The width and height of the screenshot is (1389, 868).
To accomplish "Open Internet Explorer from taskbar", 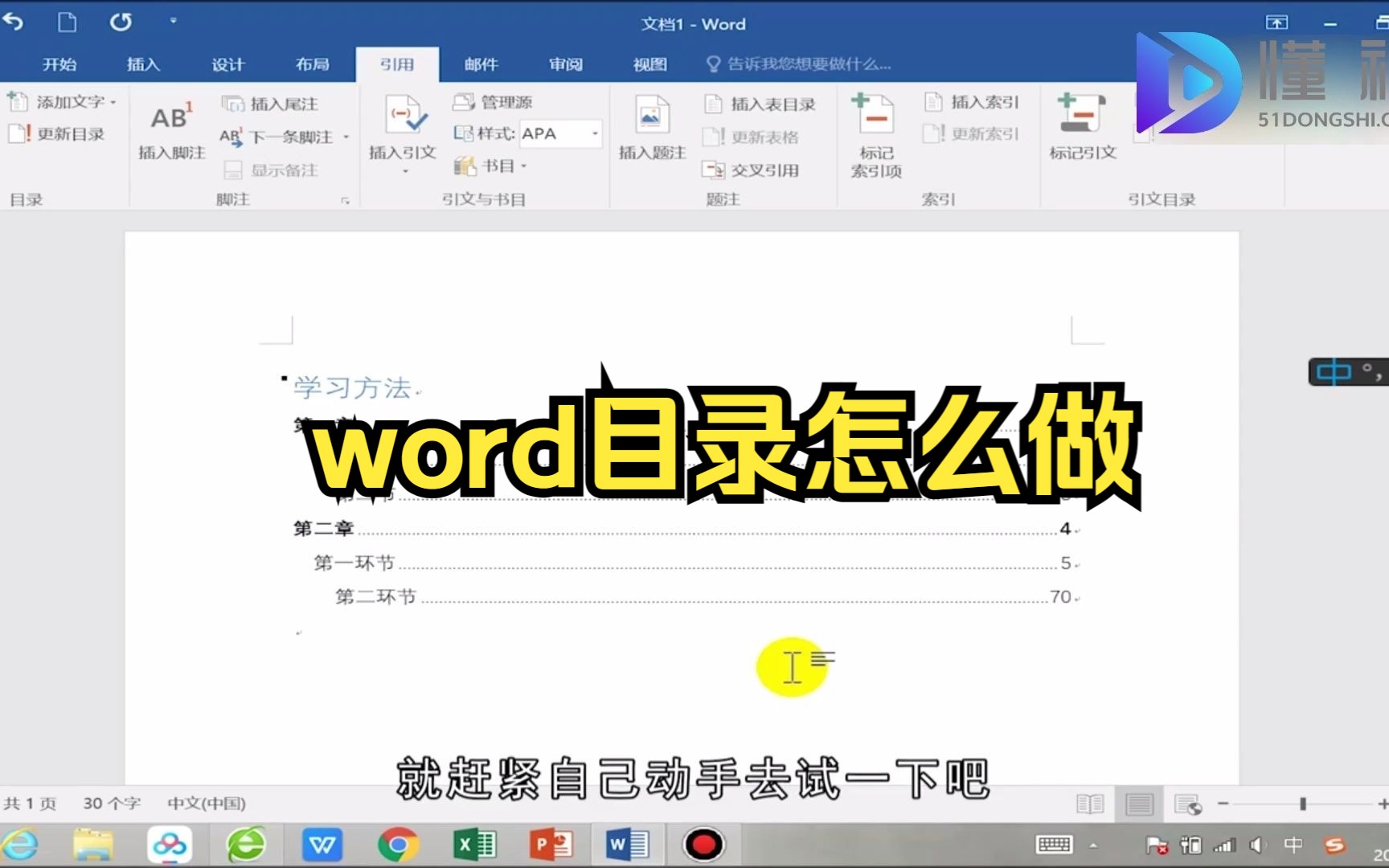I will (19, 845).
